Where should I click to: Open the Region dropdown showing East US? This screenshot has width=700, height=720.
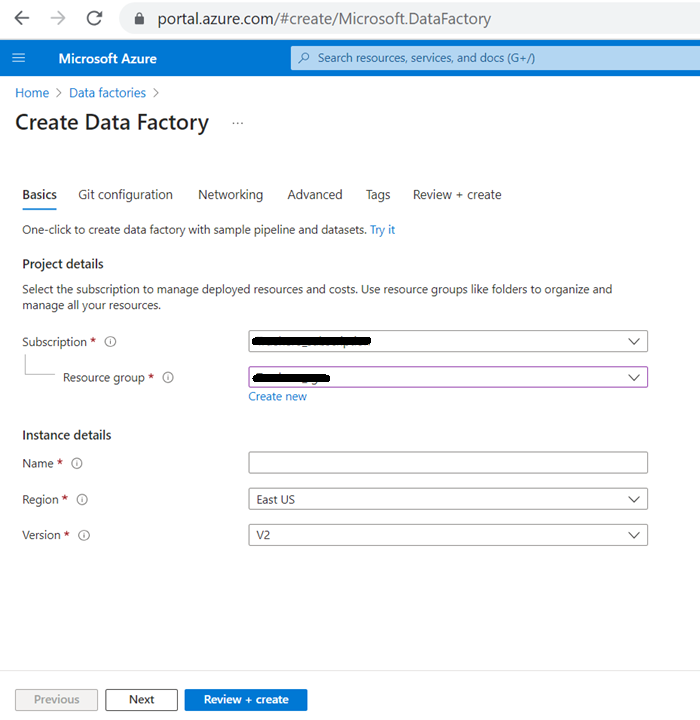(447, 499)
